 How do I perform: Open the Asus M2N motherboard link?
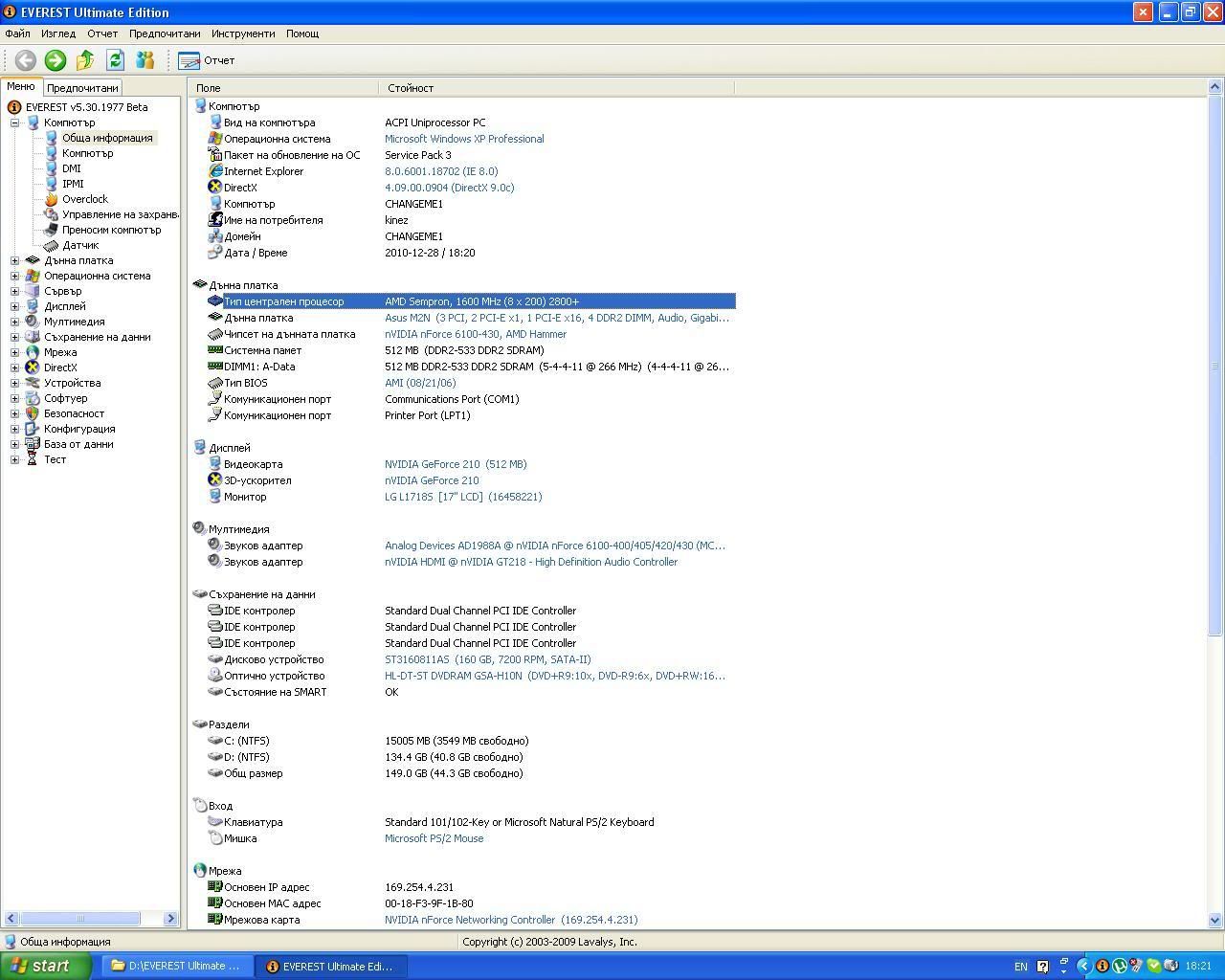click(557, 318)
